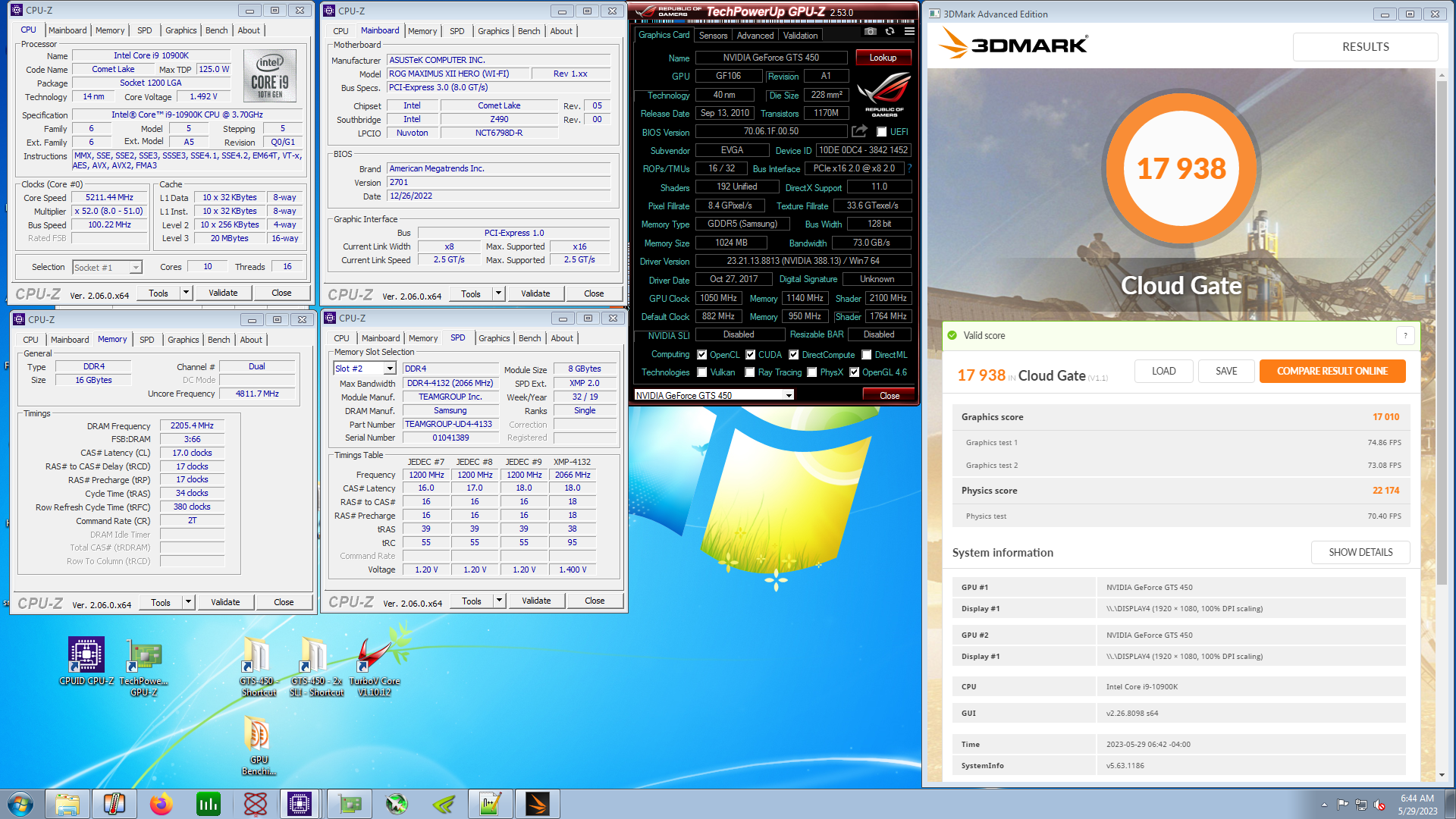The width and height of the screenshot is (1456, 819).
Task: Click the thermometer app in the taskbar
Action: pyautogui.click(x=115, y=804)
